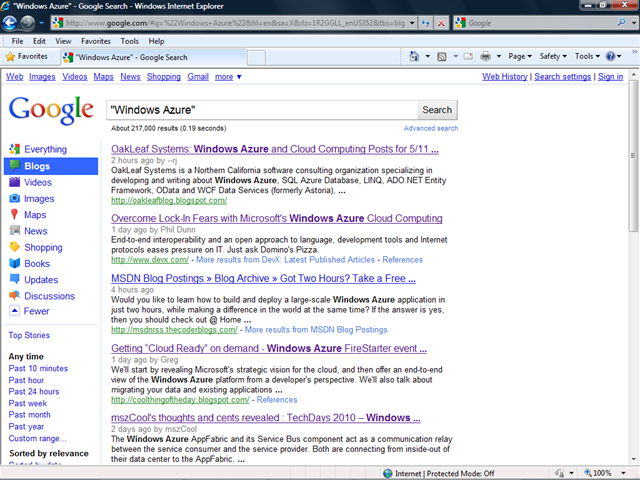The height and width of the screenshot is (480, 640).
Task: Click the RSS feeds icon in the command bar
Action: point(442,57)
